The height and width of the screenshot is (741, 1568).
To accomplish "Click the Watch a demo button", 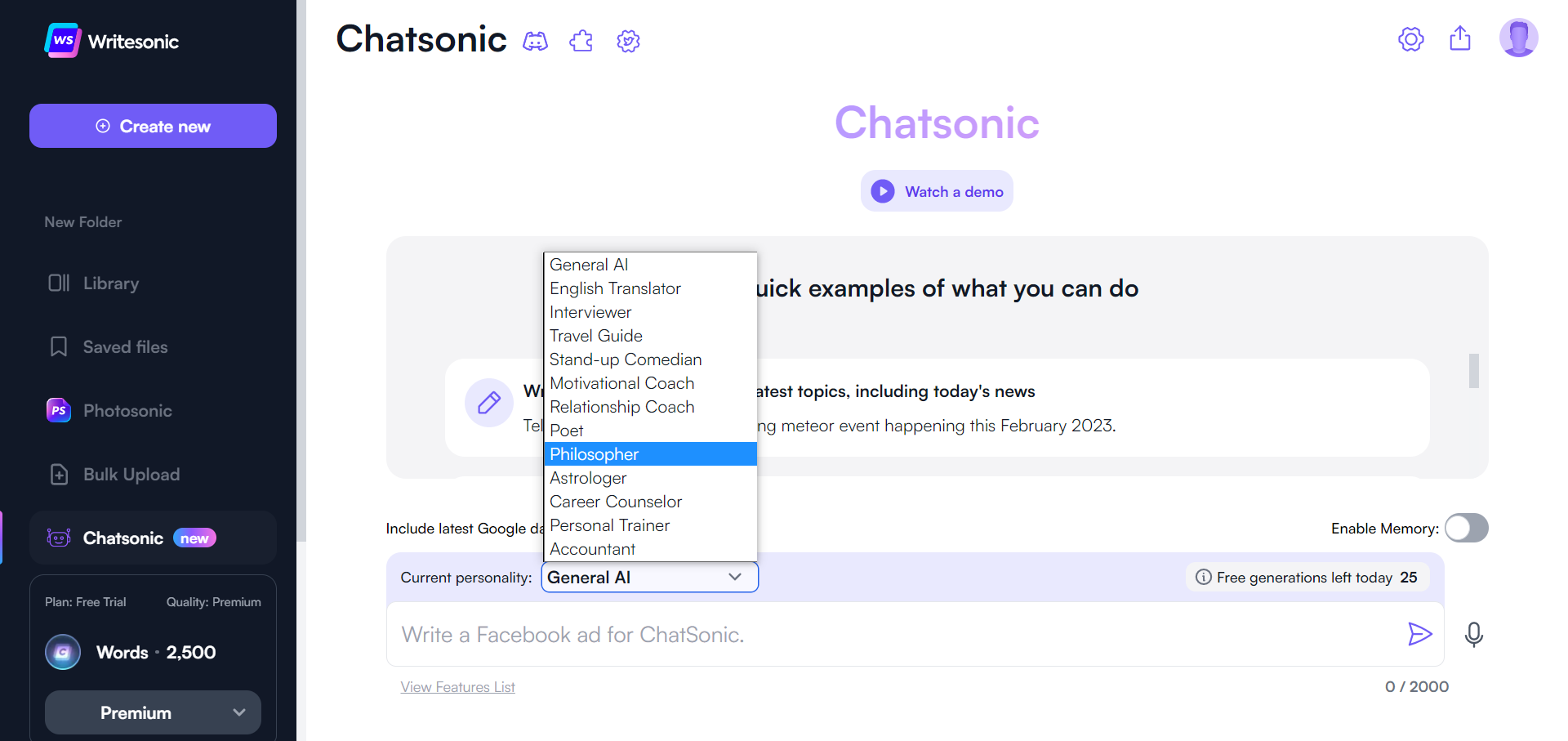I will [937, 191].
